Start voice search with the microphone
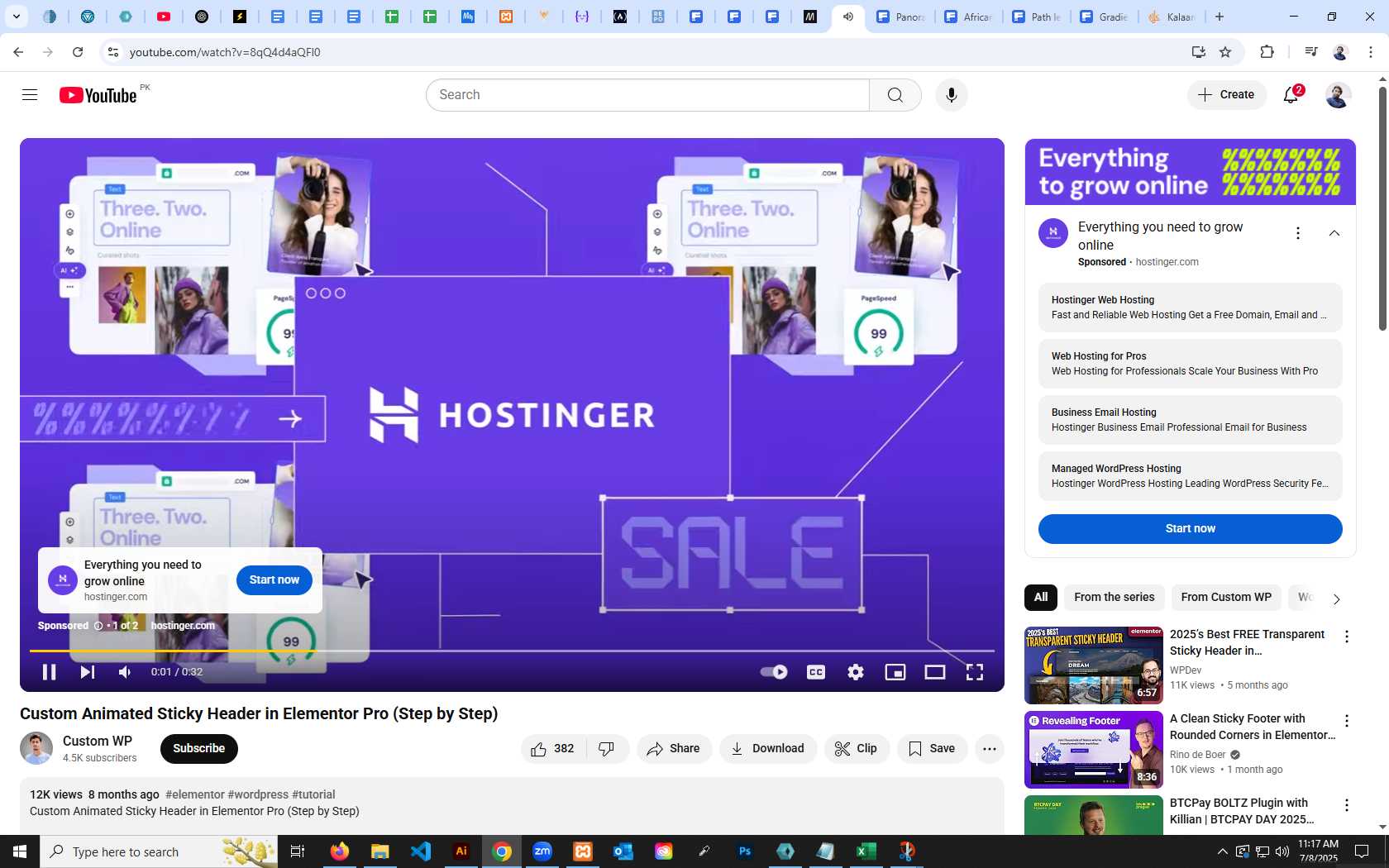Viewport: 1389px width, 868px height. coord(952,95)
